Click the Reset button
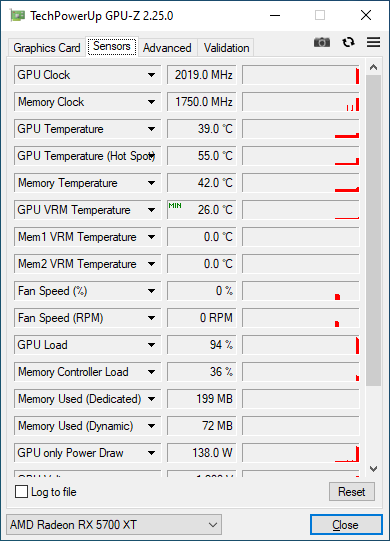This screenshot has width=390, height=541. tap(351, 491)
